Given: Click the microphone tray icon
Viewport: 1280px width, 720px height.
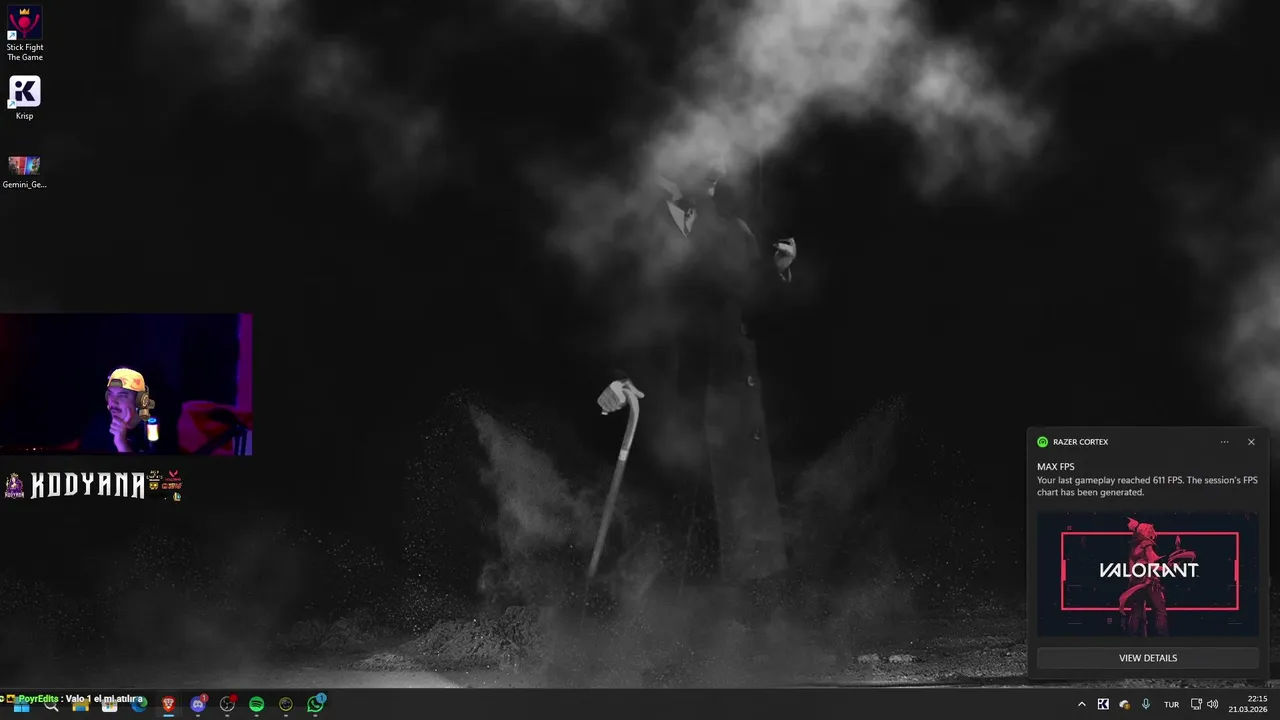Looking at the screenshot, I should point(1146,705).
